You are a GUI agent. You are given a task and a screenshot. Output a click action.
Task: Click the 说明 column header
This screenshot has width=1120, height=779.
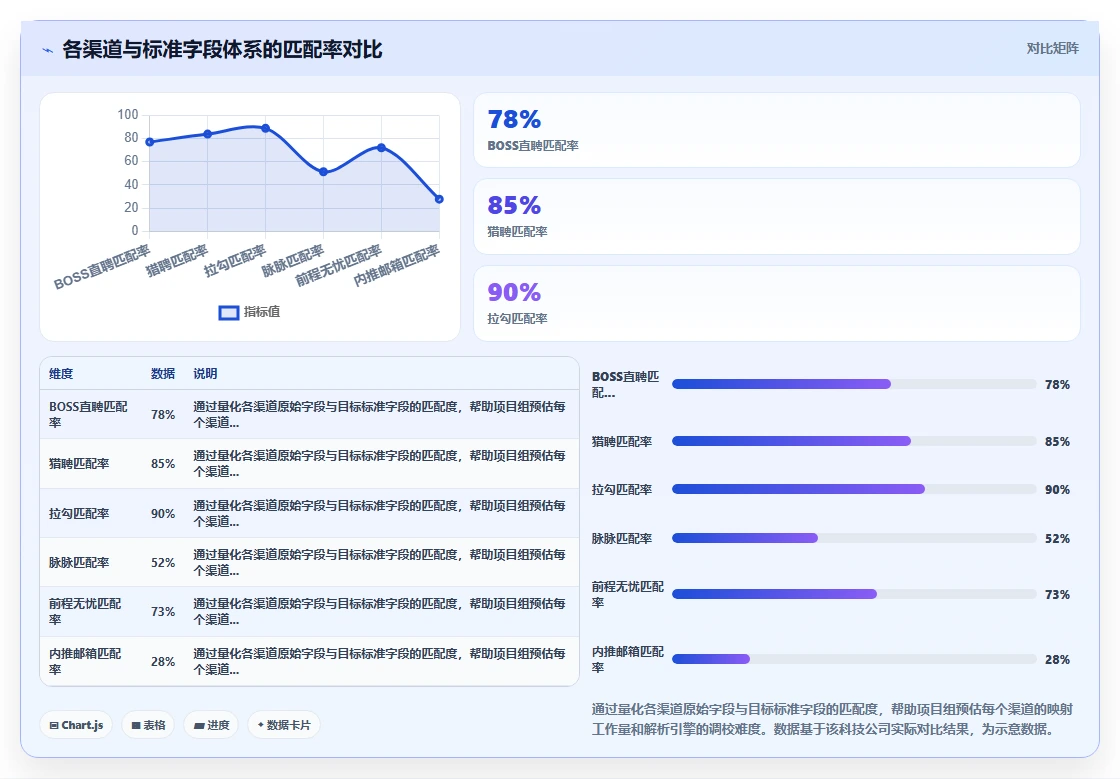pyautogui.click(x=205, y=373)
